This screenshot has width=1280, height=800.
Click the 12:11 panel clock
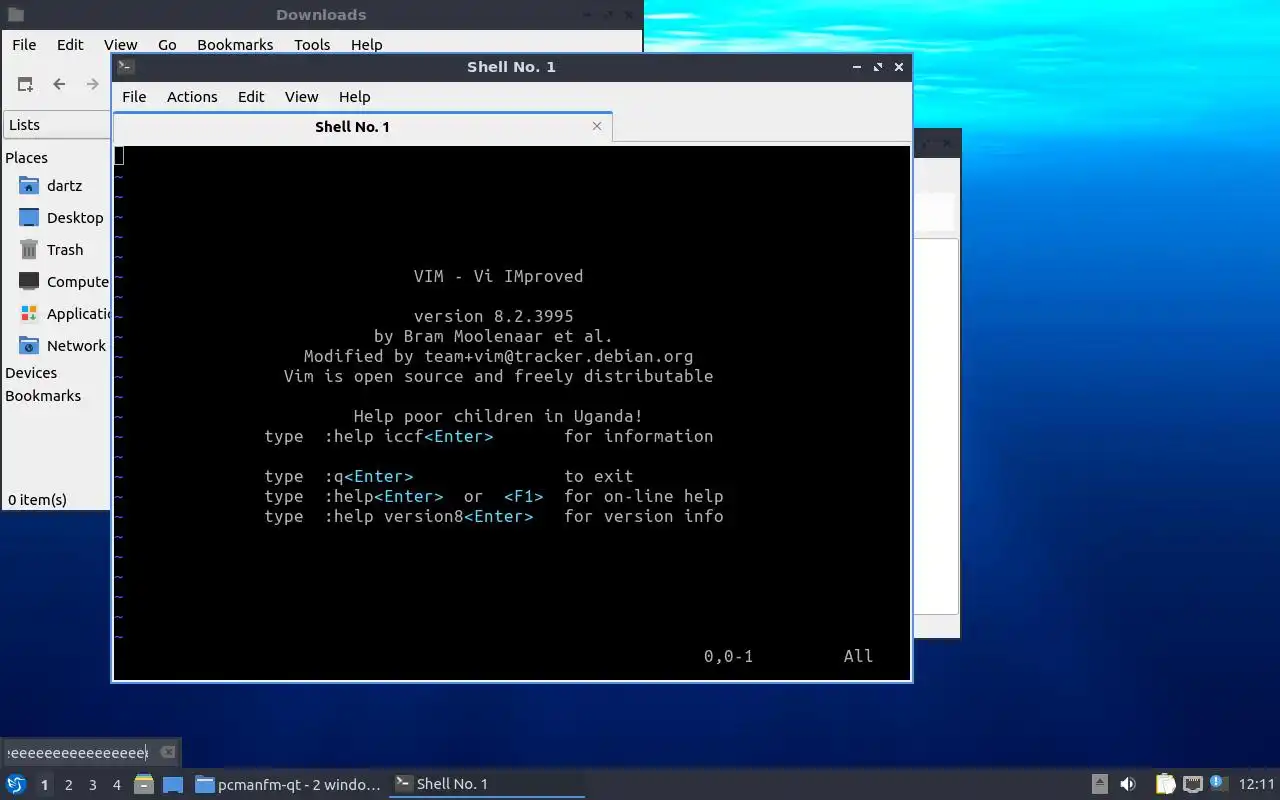tap(1256, 784)
